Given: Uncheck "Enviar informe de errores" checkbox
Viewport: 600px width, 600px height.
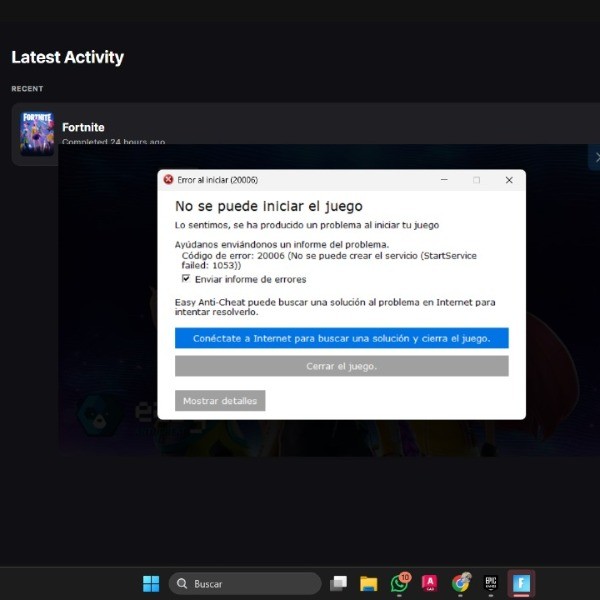Looking at the screenshot, I should [186, 279].
